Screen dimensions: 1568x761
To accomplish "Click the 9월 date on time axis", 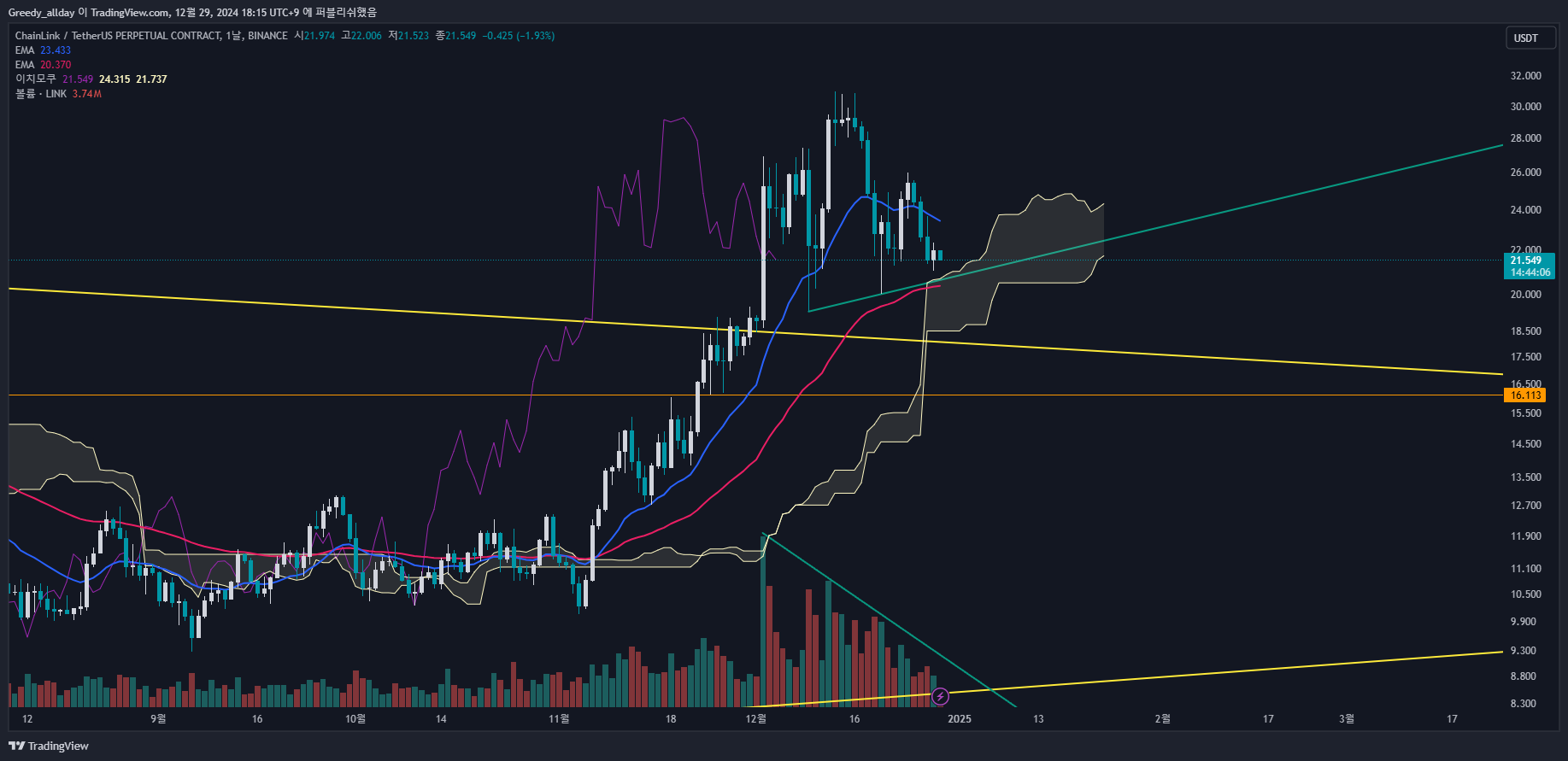I will (158, 719).
